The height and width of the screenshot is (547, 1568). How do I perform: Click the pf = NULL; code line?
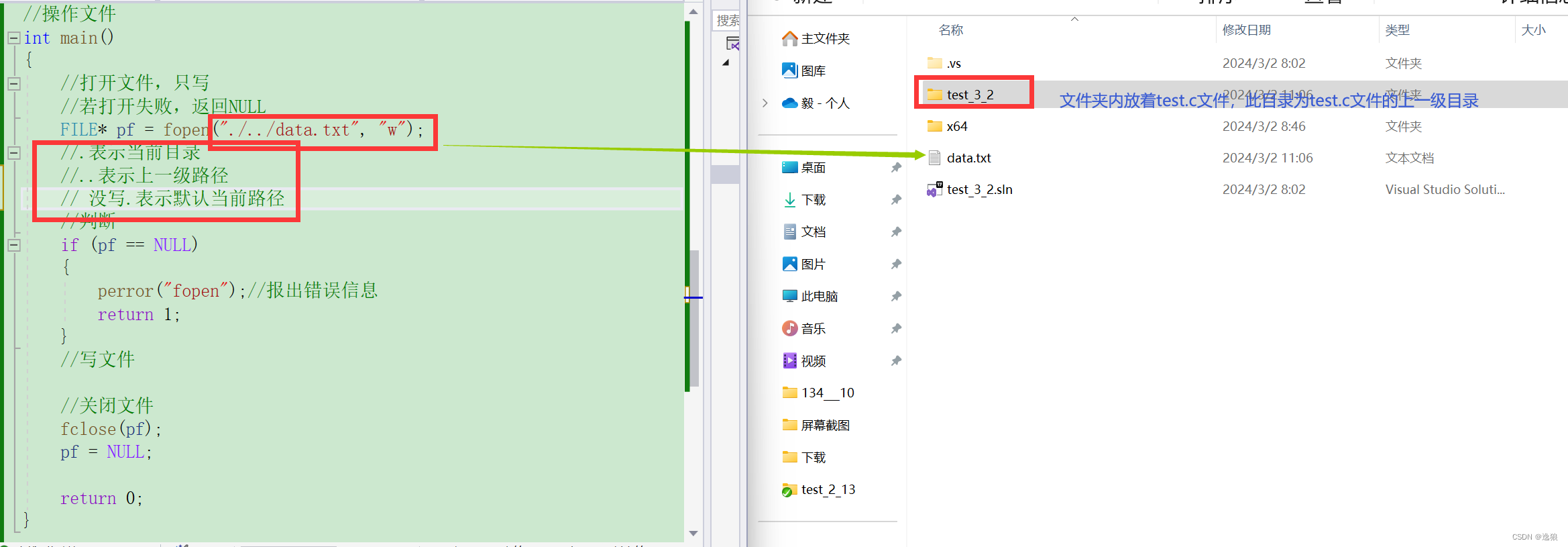(x=106, y=452)
